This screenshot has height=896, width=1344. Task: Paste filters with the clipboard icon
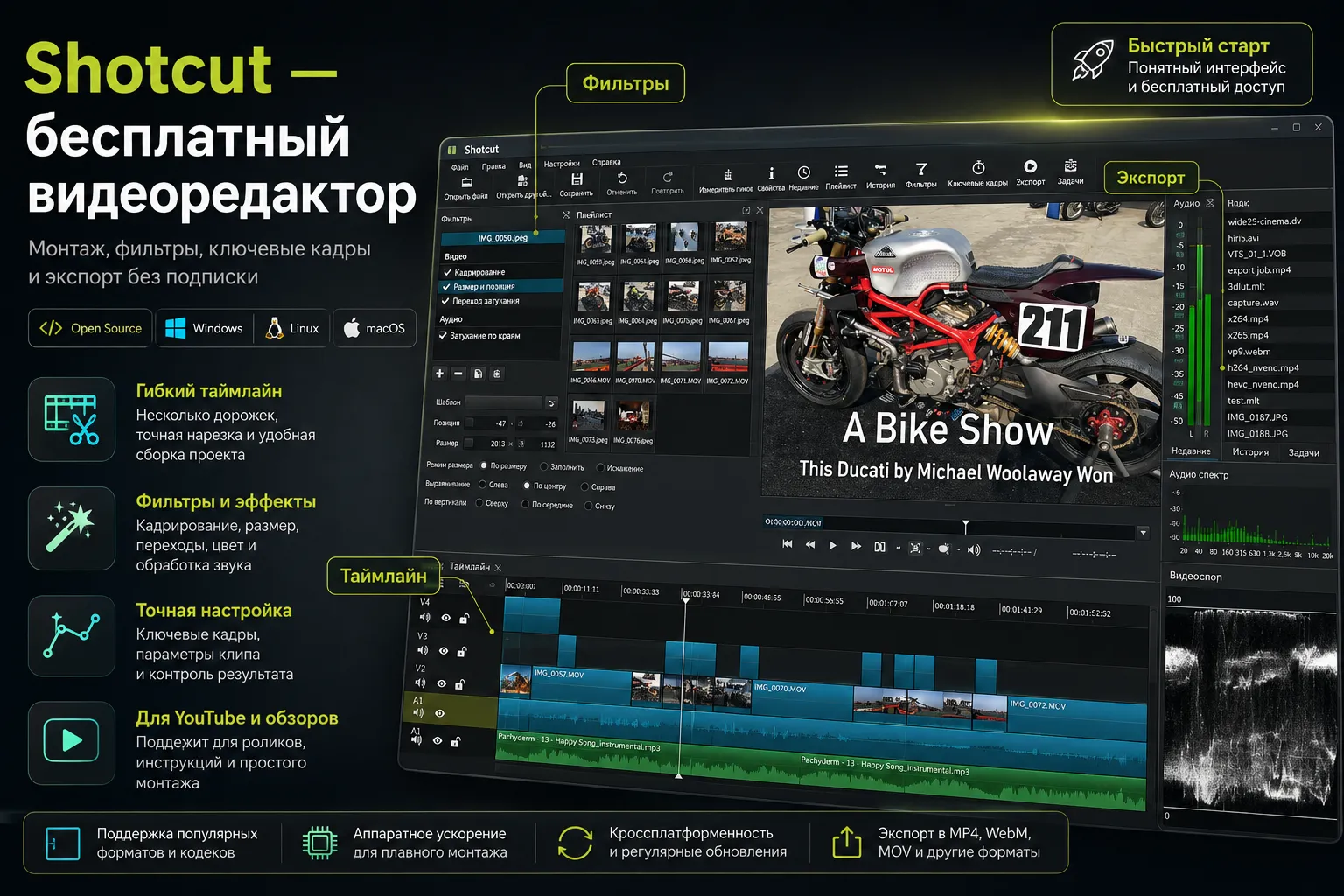tap(497, 374)
